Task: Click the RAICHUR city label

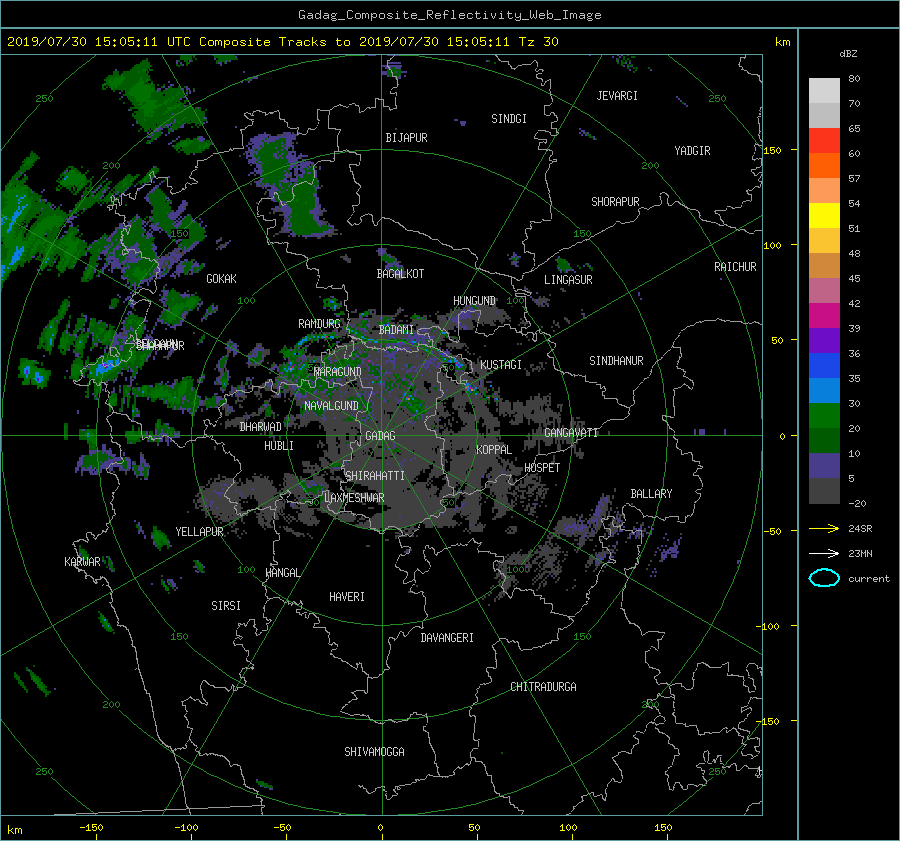Action: coord(735,267)
